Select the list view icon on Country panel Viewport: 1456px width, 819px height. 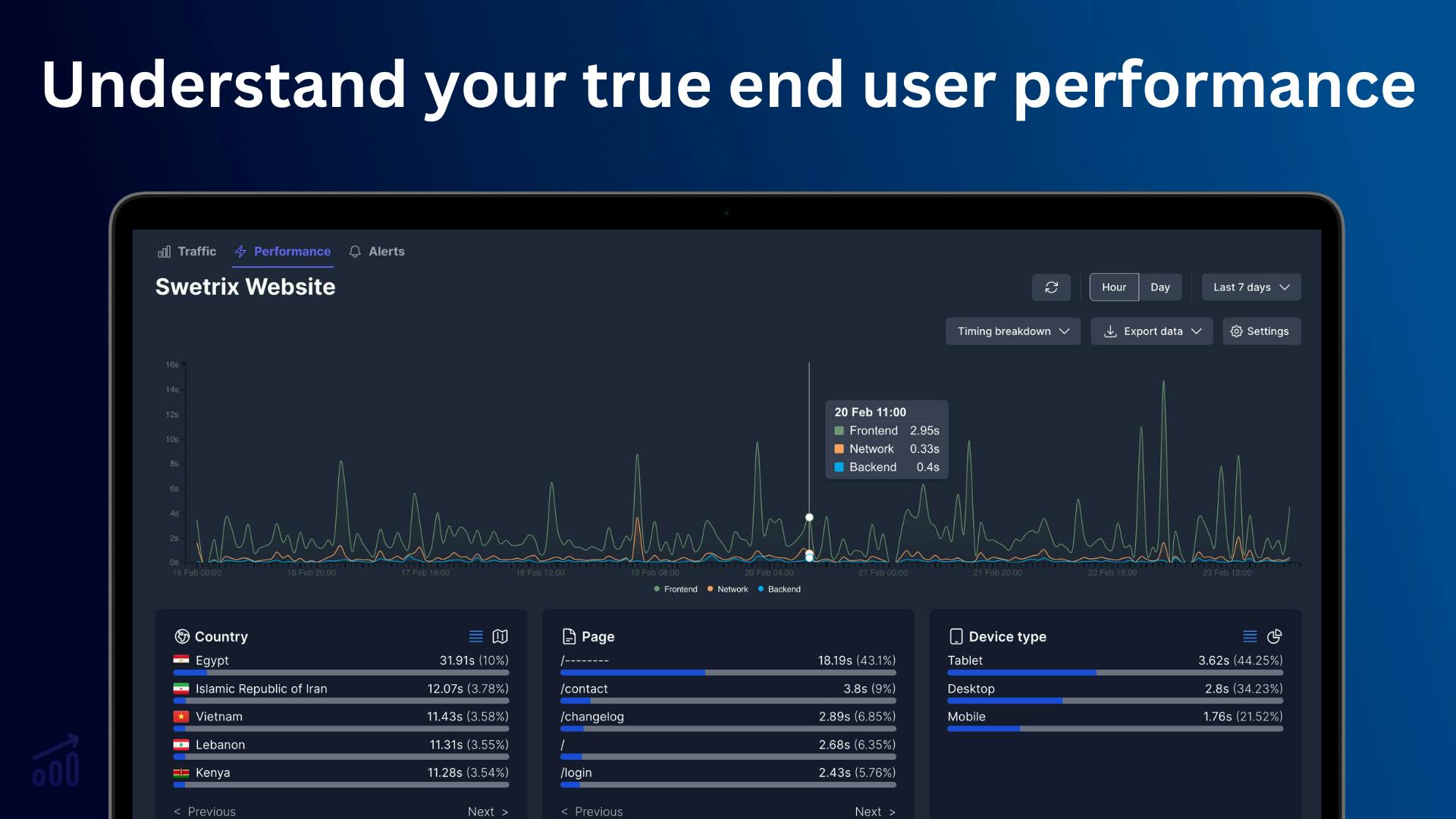point(476,636)
